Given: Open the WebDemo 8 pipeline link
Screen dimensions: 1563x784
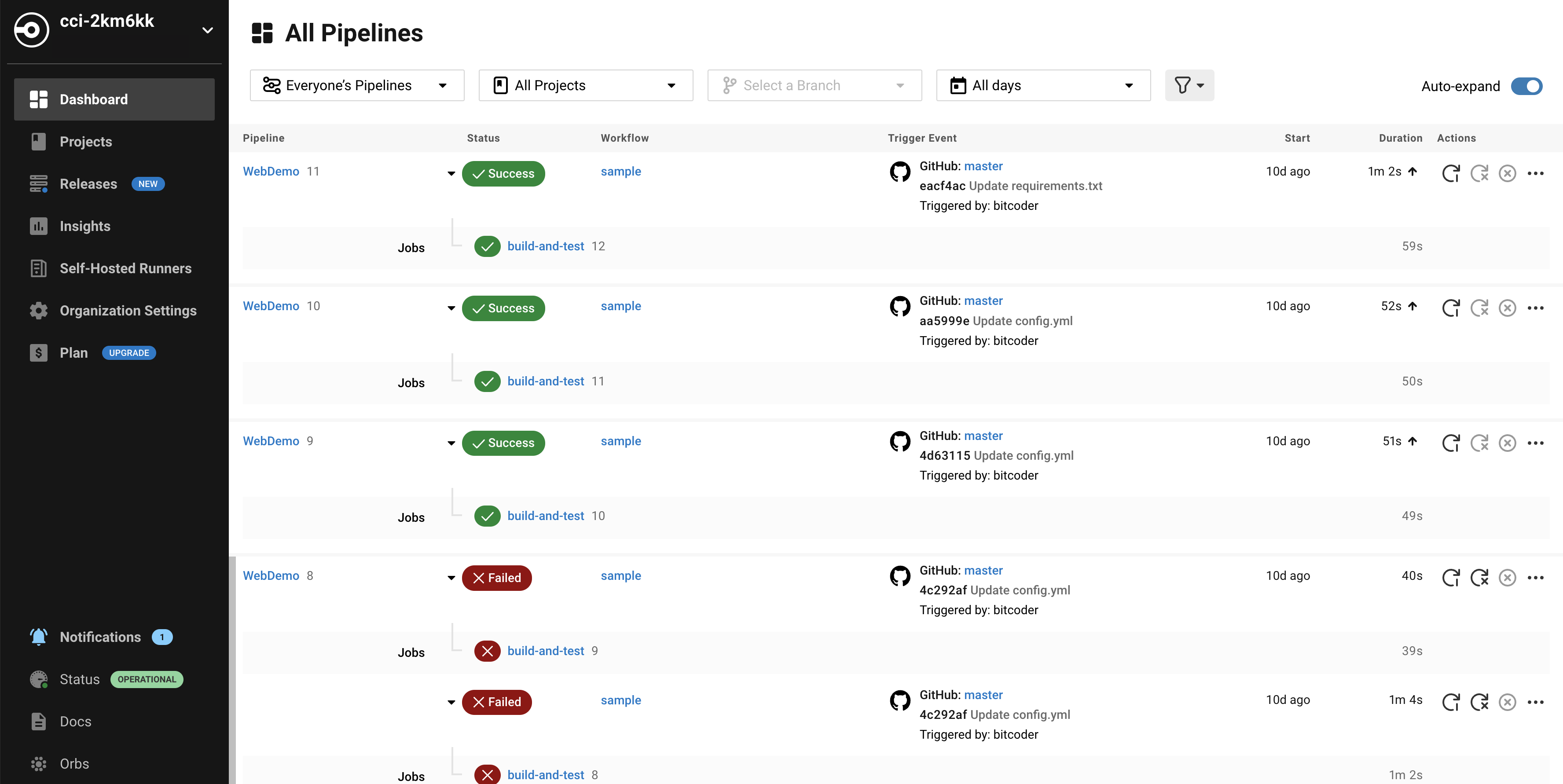Looking at the screenshot, I should [x=271, y=576].
